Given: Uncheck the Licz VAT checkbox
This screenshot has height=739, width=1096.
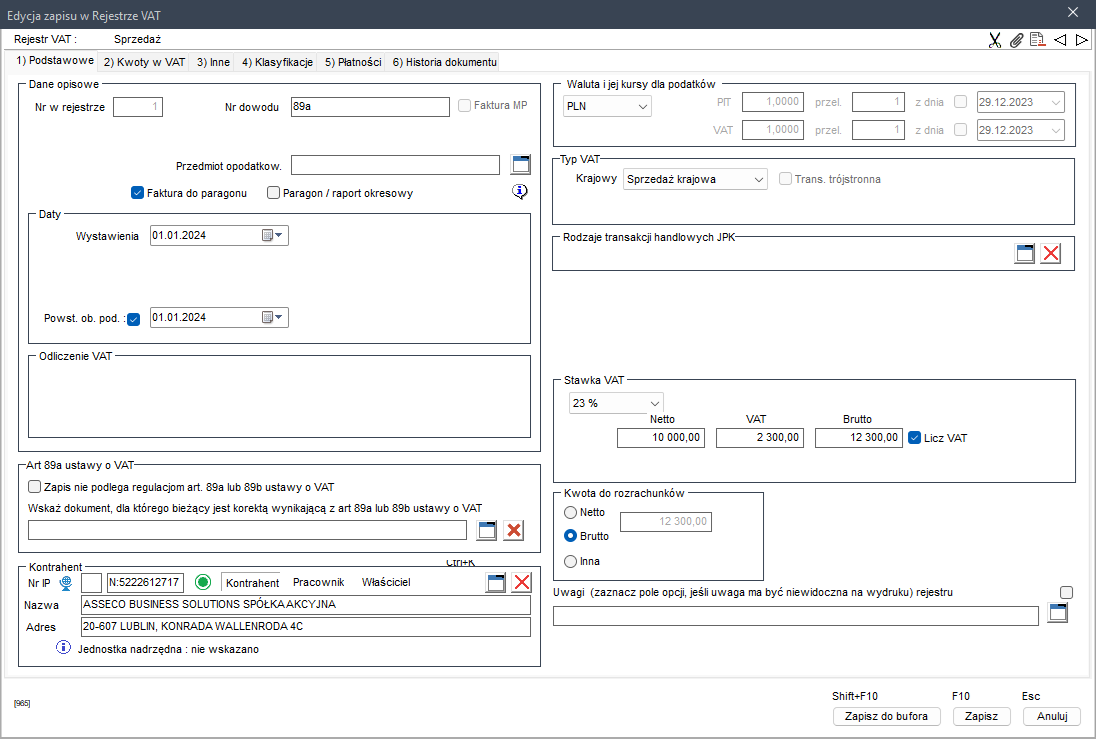Looking at the screenshot, I should click(x=914, y=438).
